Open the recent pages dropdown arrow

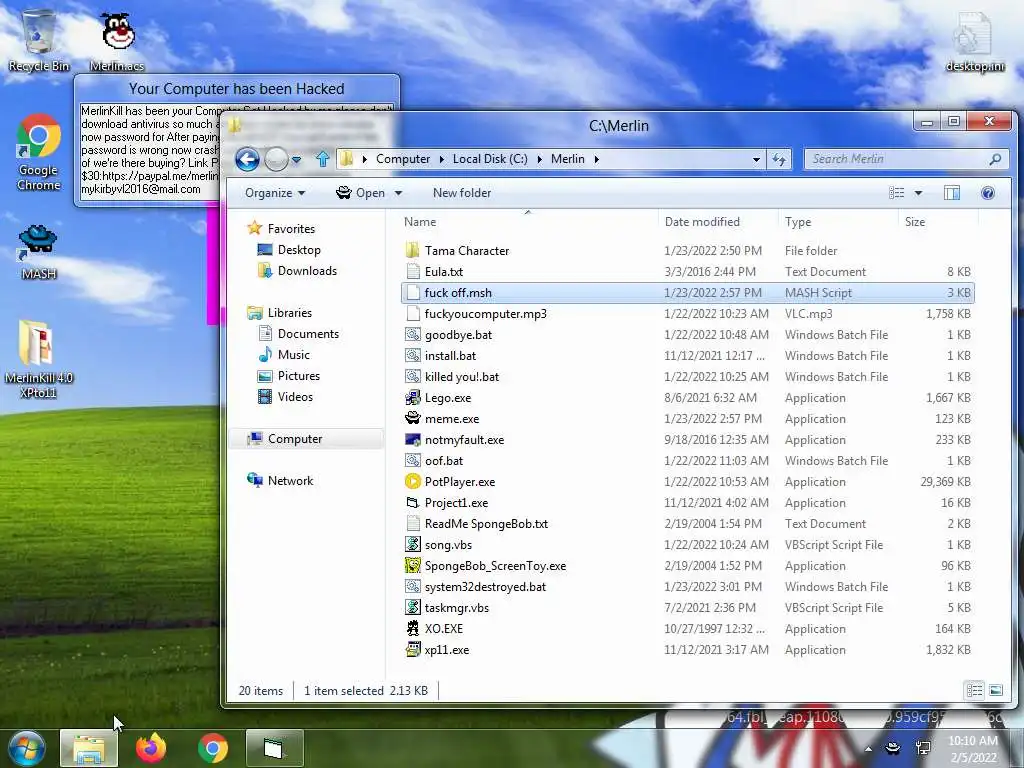tap(296, 159)
